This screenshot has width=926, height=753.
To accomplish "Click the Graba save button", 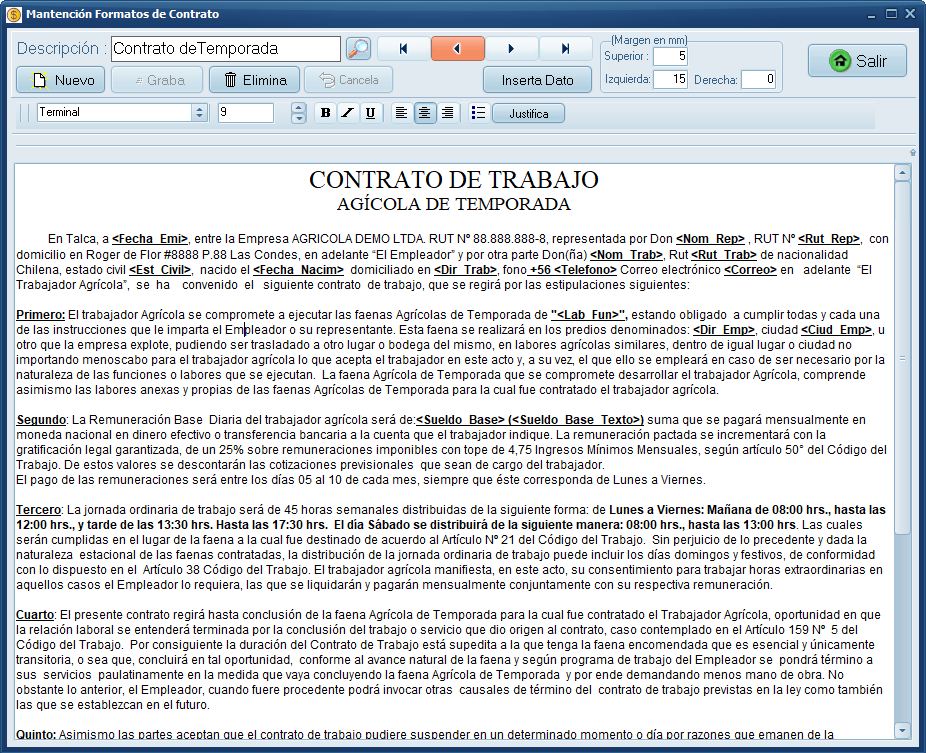I will (157, 80).
